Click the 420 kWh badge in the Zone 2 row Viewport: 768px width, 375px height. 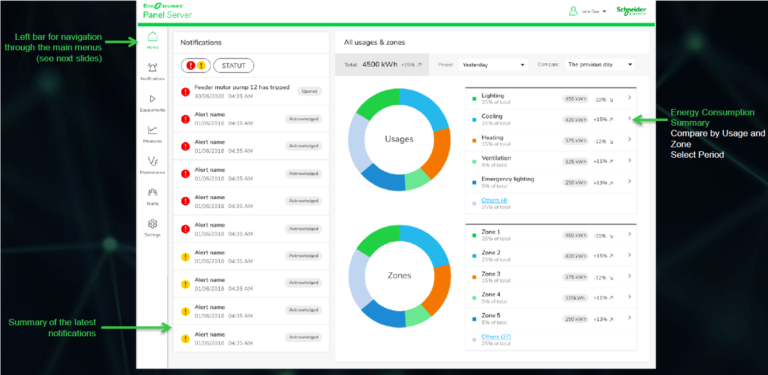click(575, 256)
